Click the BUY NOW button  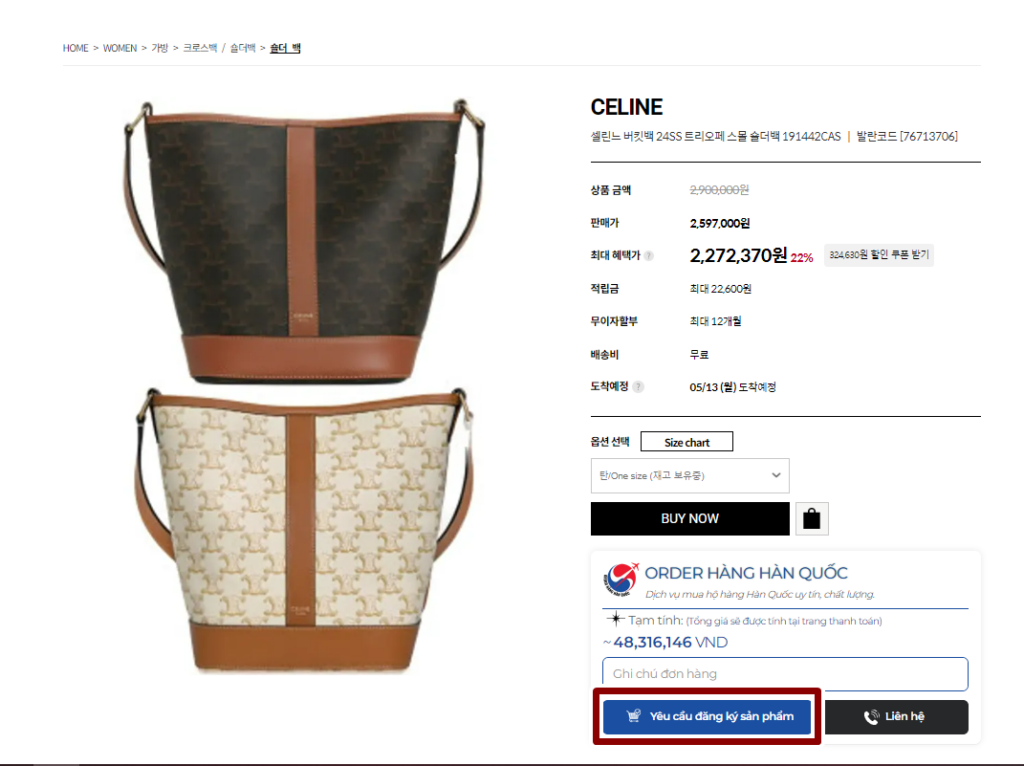tap(690, 519)
